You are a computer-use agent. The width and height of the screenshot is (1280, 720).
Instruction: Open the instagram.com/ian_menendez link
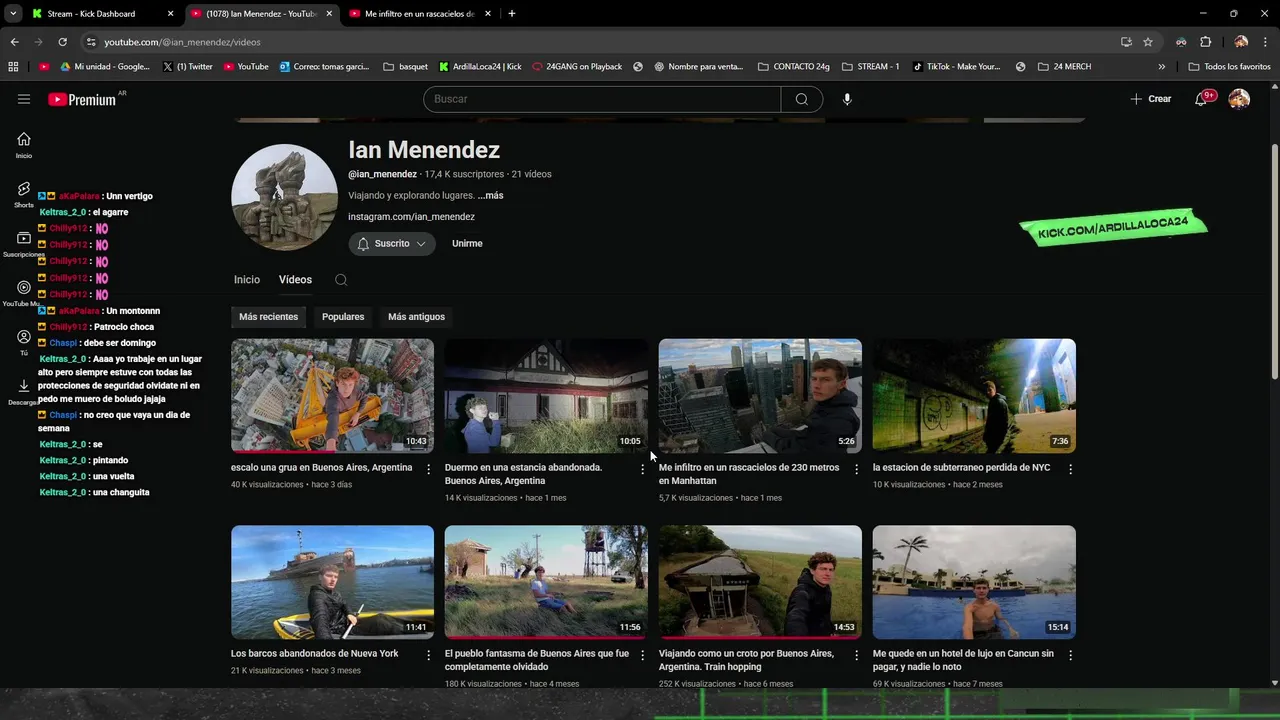[x=411, y=217]
